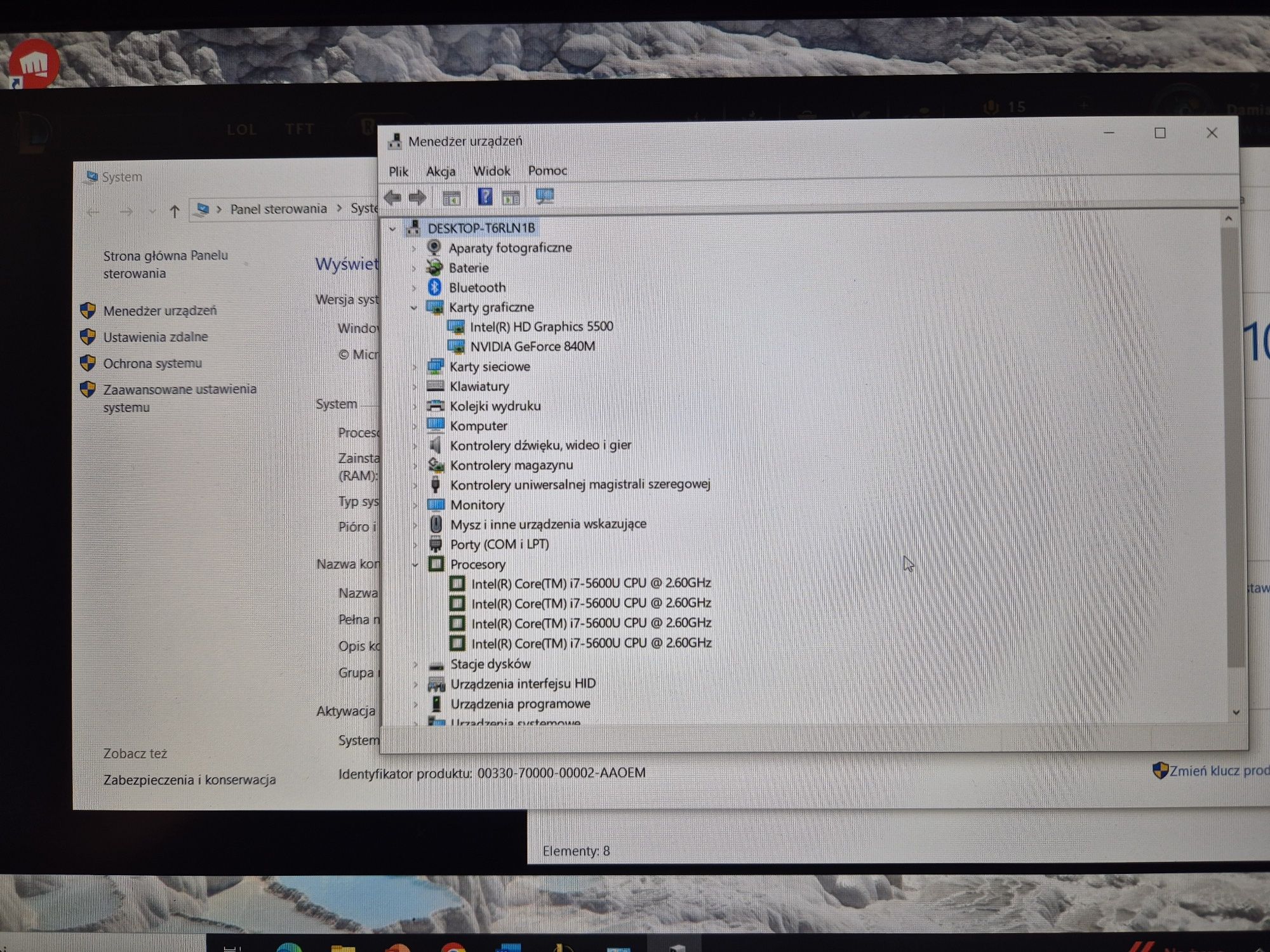Open the red fist desktop shortcut icon
The height and width of the screenshot is (952, 1270).
click(34, 63)
